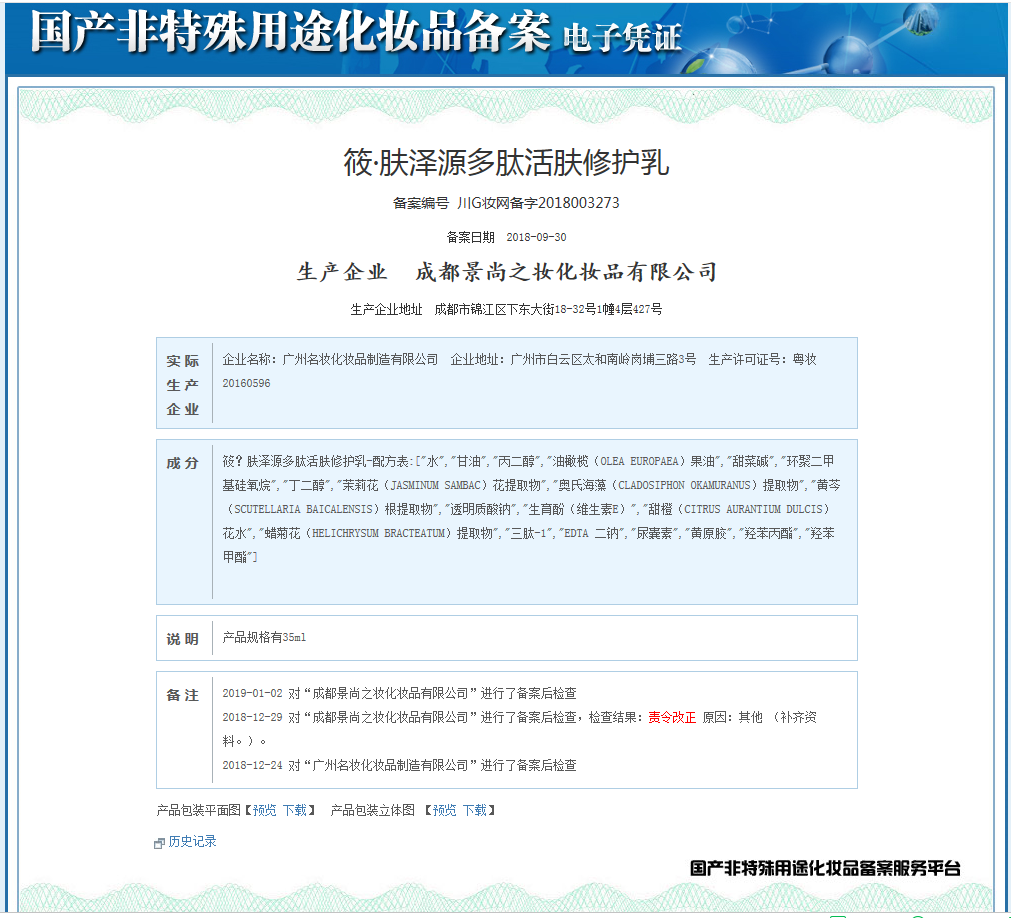The image size is (1011, 918).
Task: Click the 说明 section label
Action: (182, 638)
